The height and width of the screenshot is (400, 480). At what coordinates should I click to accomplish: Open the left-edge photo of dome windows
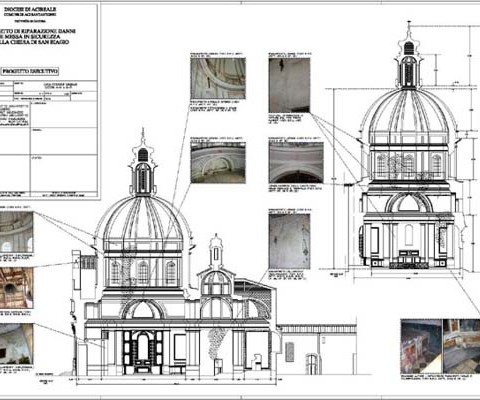click(16, 232)
